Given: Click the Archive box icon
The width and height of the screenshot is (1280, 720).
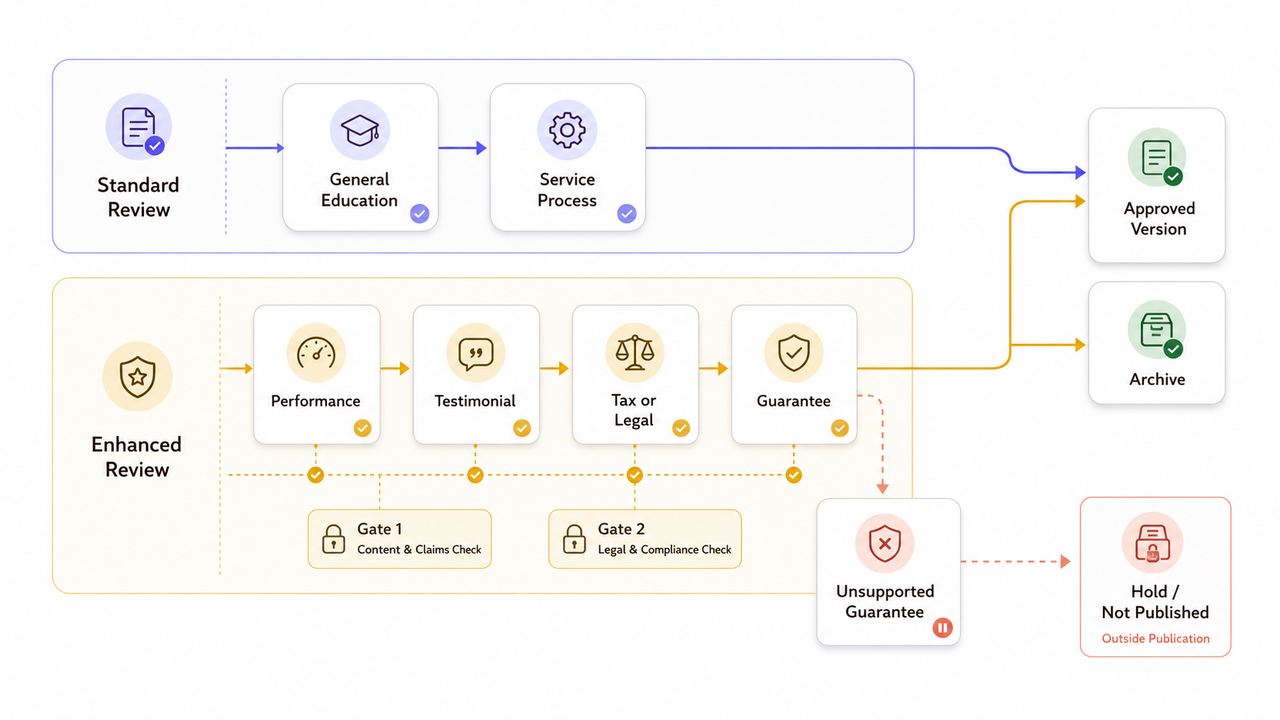Looking at the screenshot, I should point(1157,330).
